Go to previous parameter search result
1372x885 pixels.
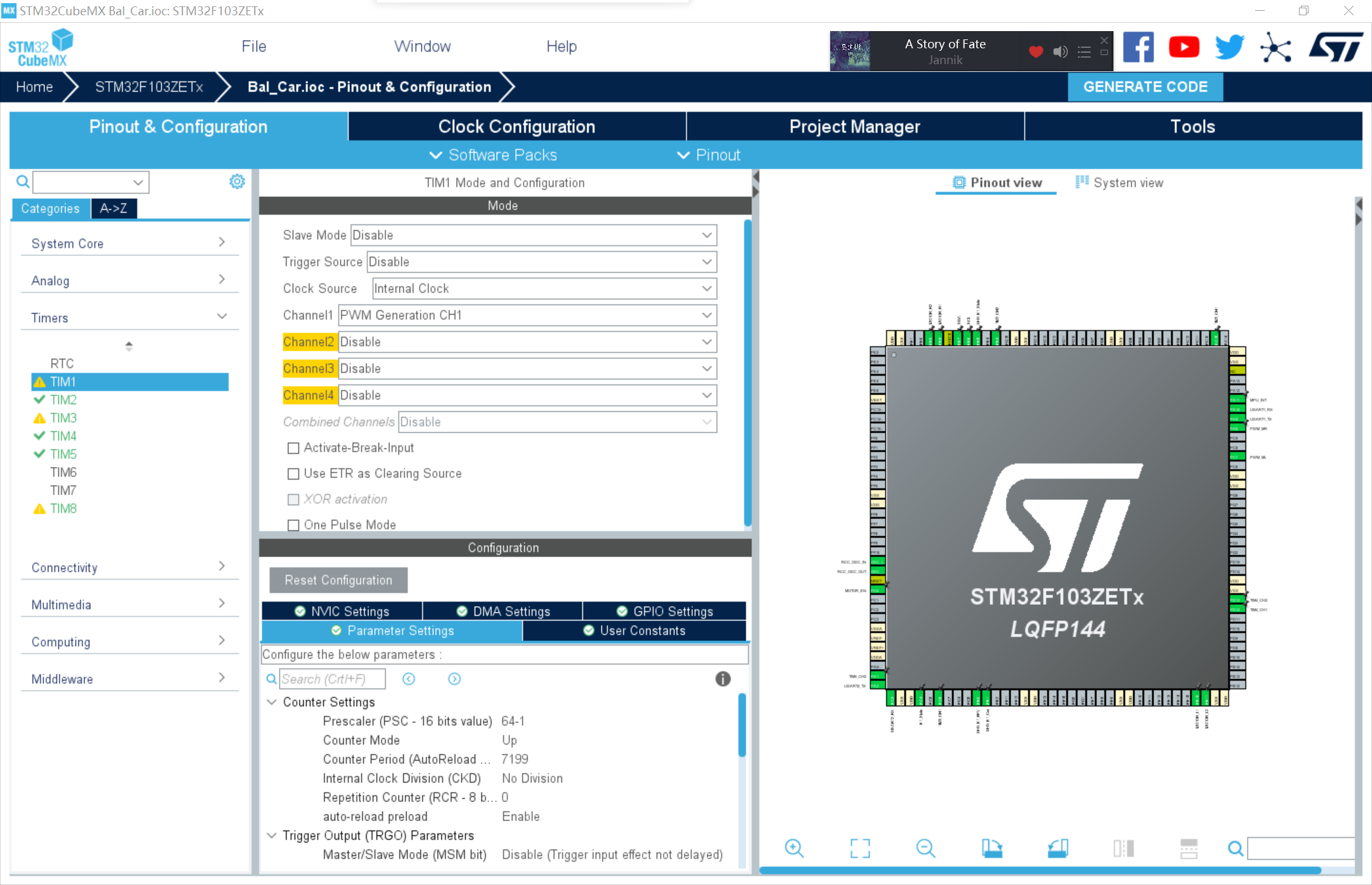[408, 679]
